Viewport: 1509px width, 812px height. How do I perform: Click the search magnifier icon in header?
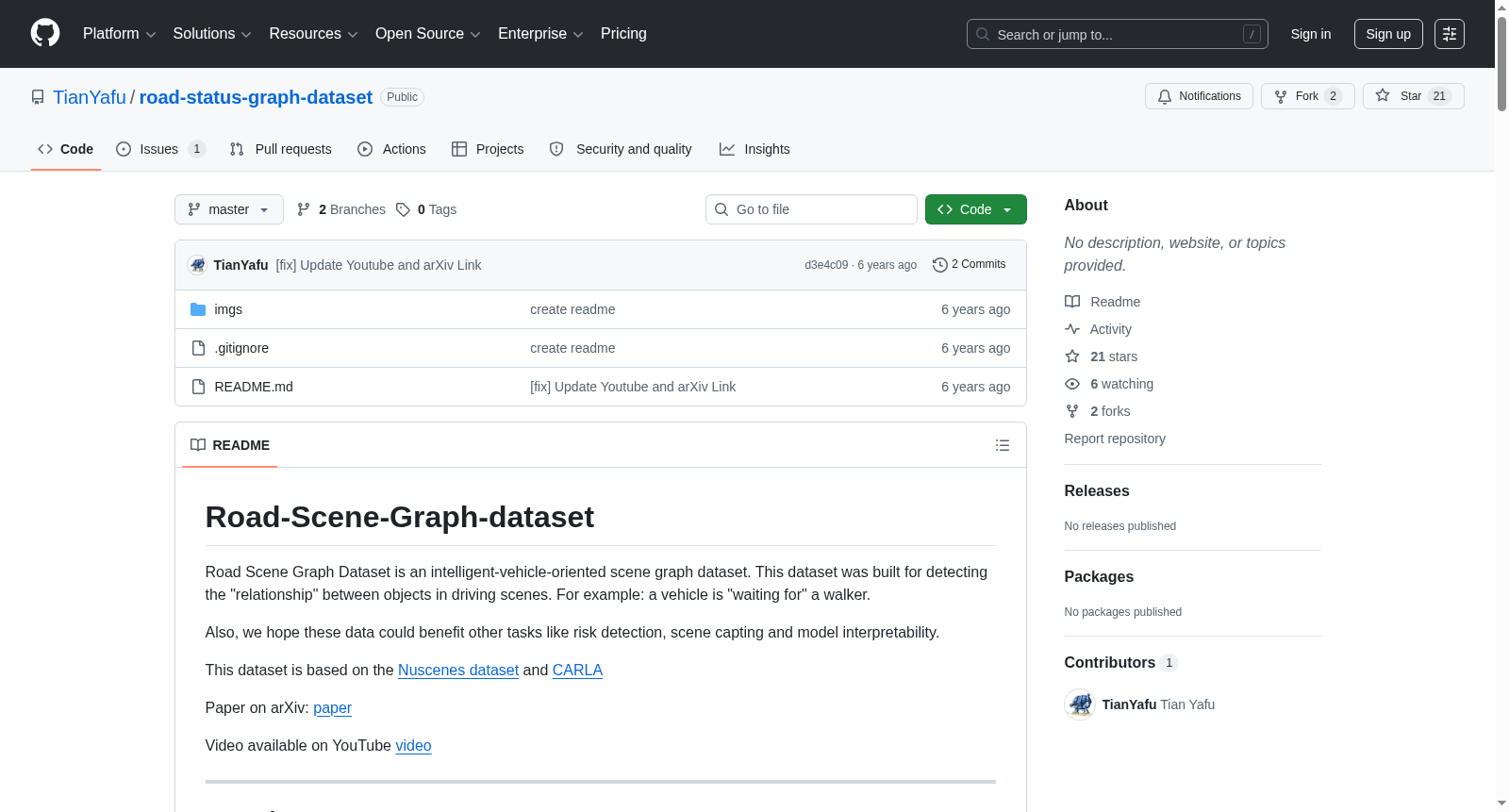(x=983, y=34)
